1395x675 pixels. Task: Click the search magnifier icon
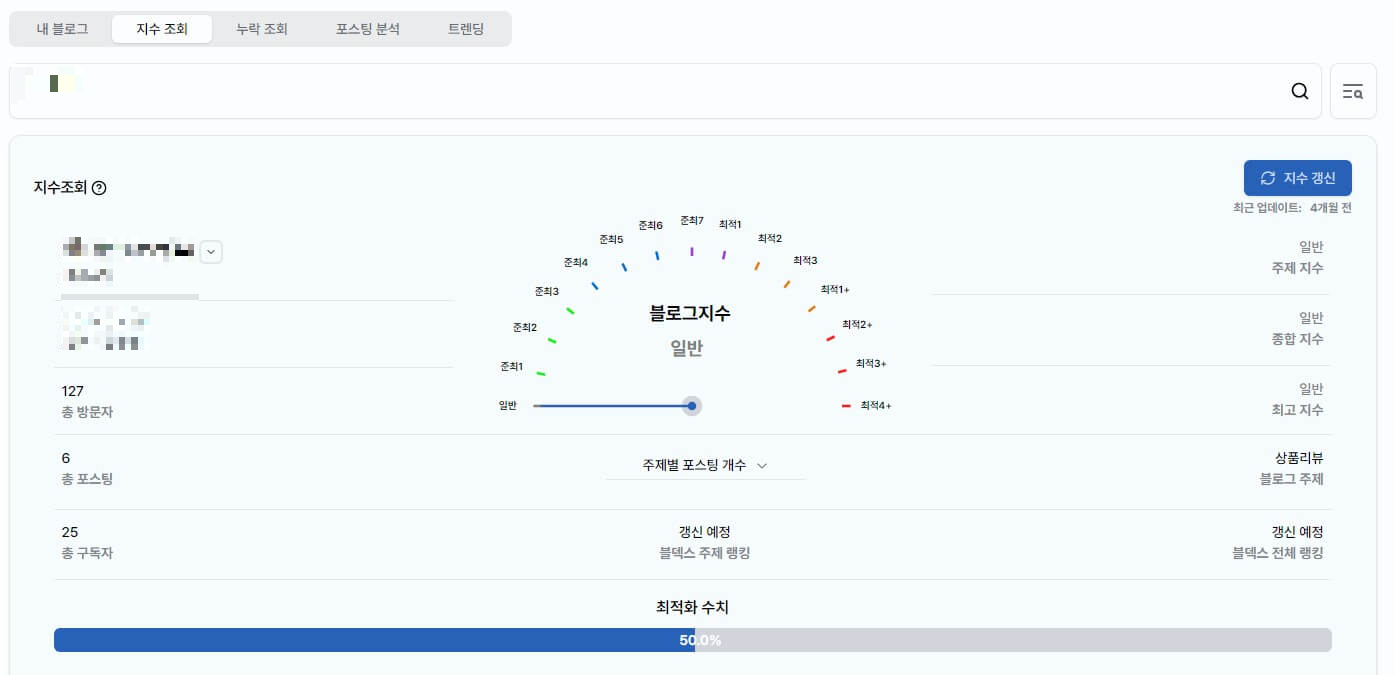[x=1299, y=90]
